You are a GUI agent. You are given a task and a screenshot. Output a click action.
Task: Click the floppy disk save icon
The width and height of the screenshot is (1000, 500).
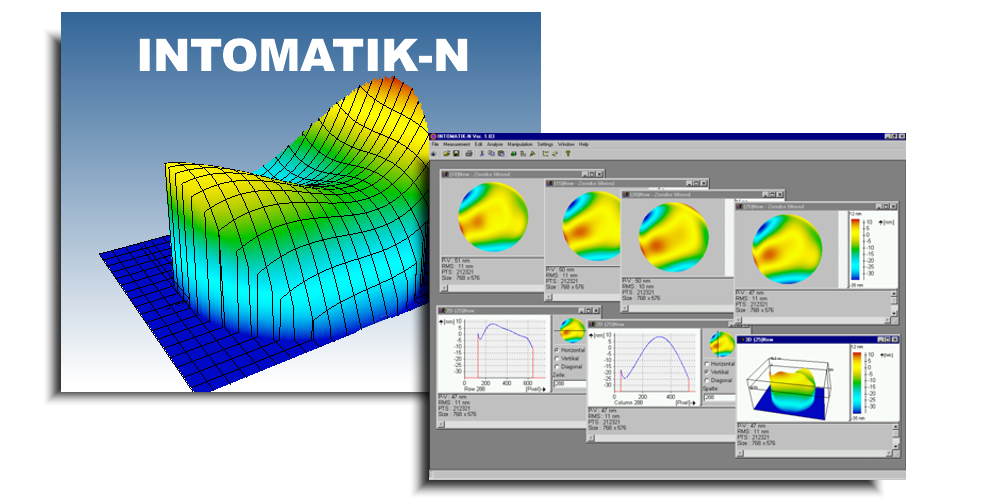(x=456, y=154)
